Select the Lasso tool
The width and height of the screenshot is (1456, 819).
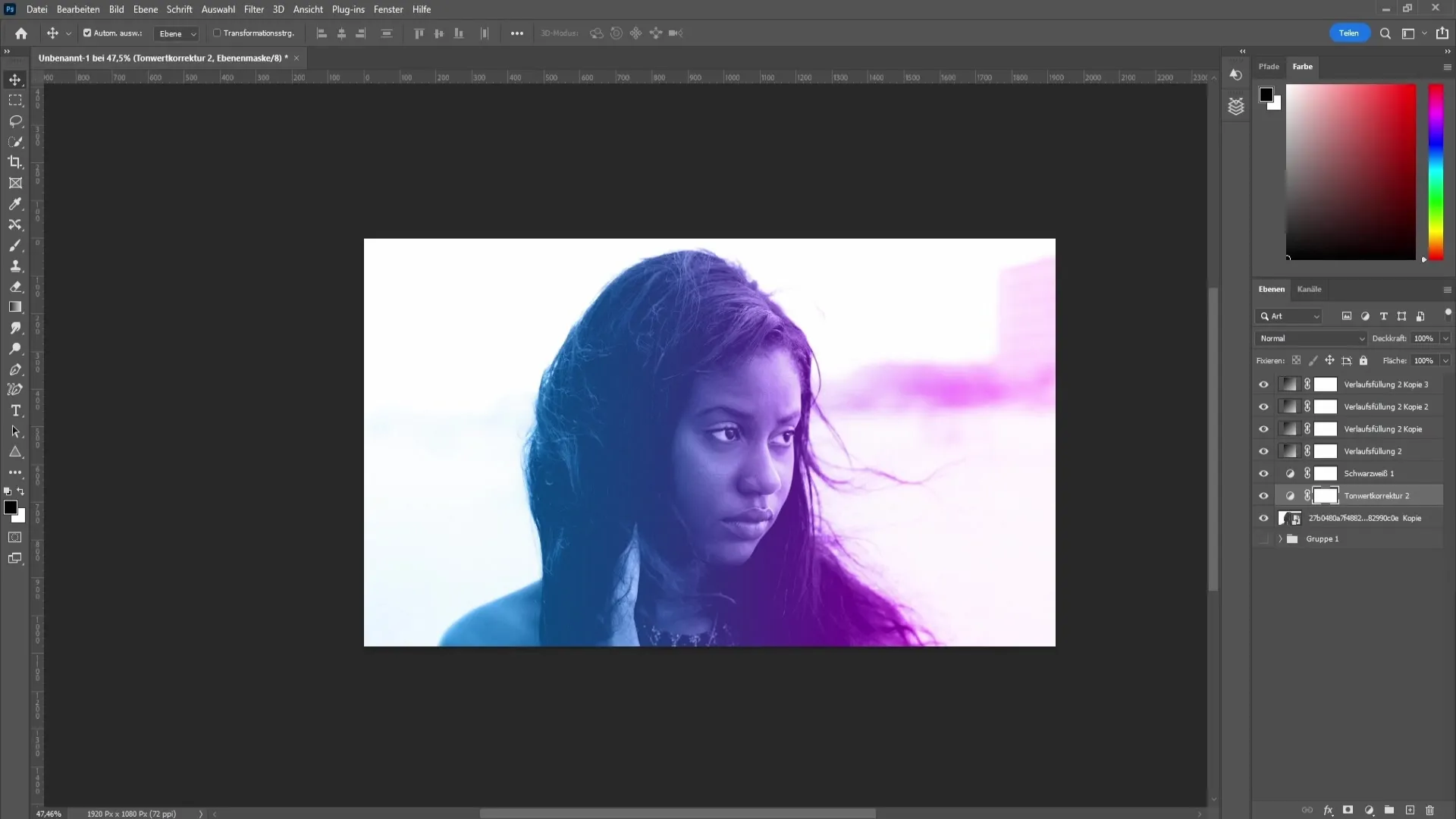click(x=15, y=120)
